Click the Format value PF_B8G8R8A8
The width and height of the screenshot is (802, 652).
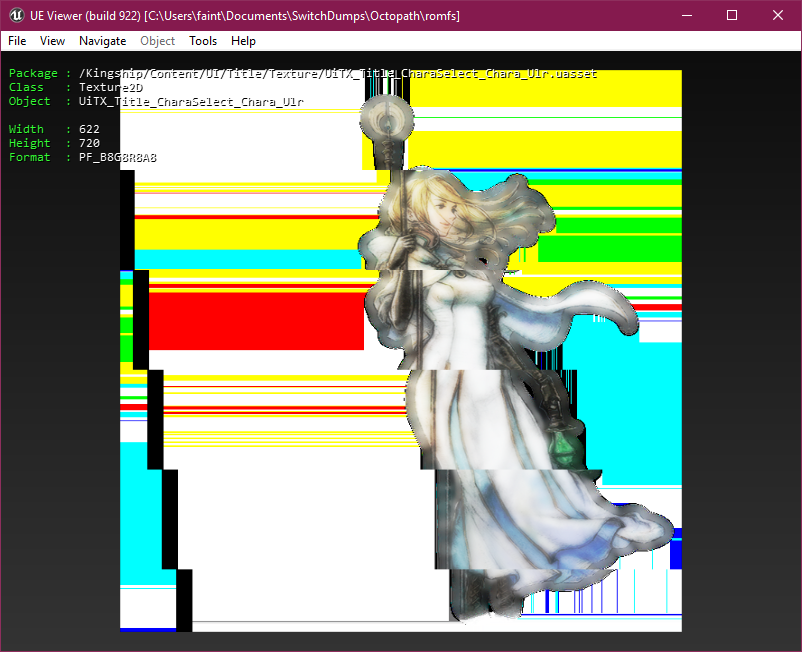point(118,158)
